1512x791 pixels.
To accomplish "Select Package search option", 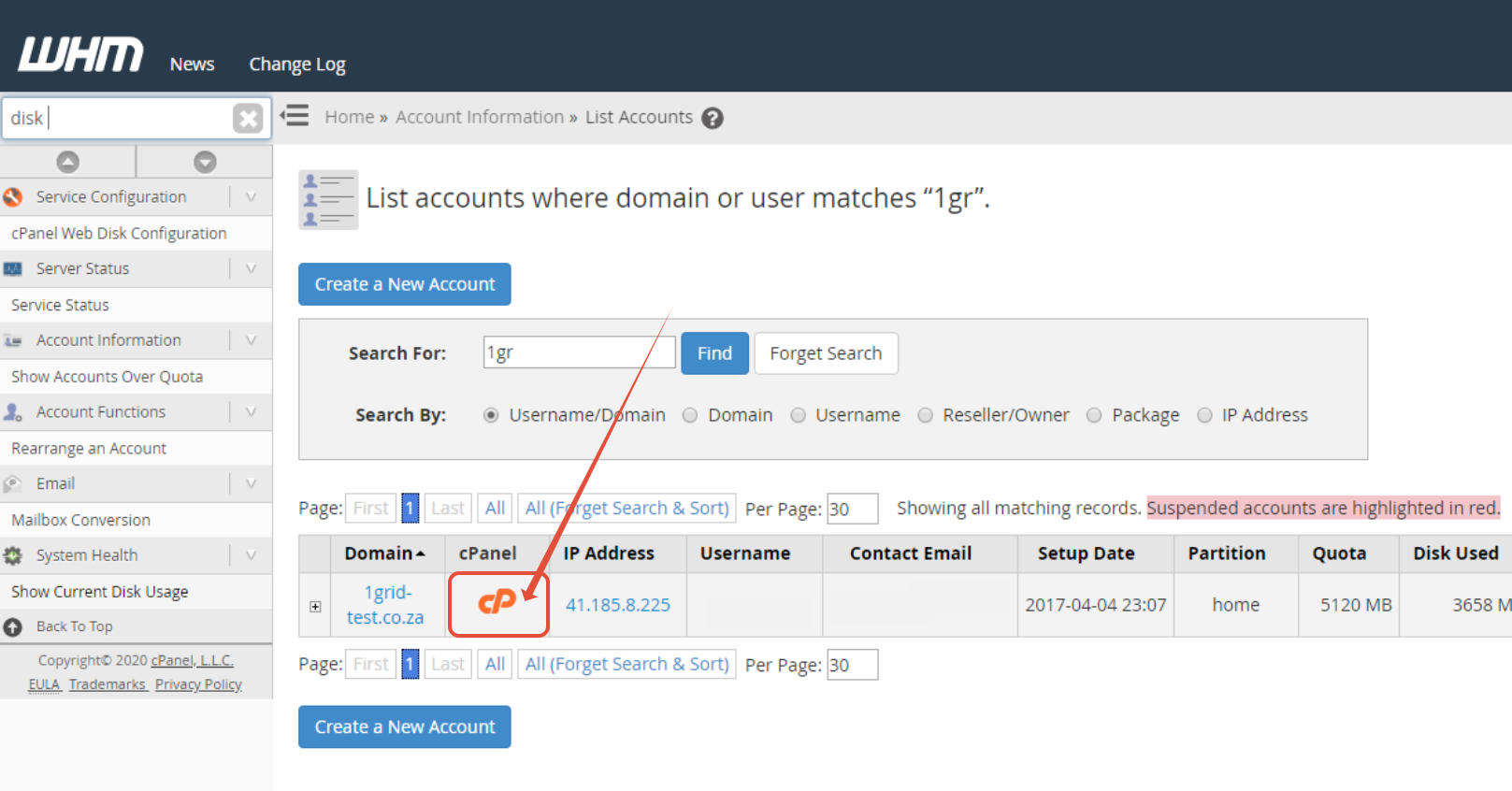I will (1094, 415).
